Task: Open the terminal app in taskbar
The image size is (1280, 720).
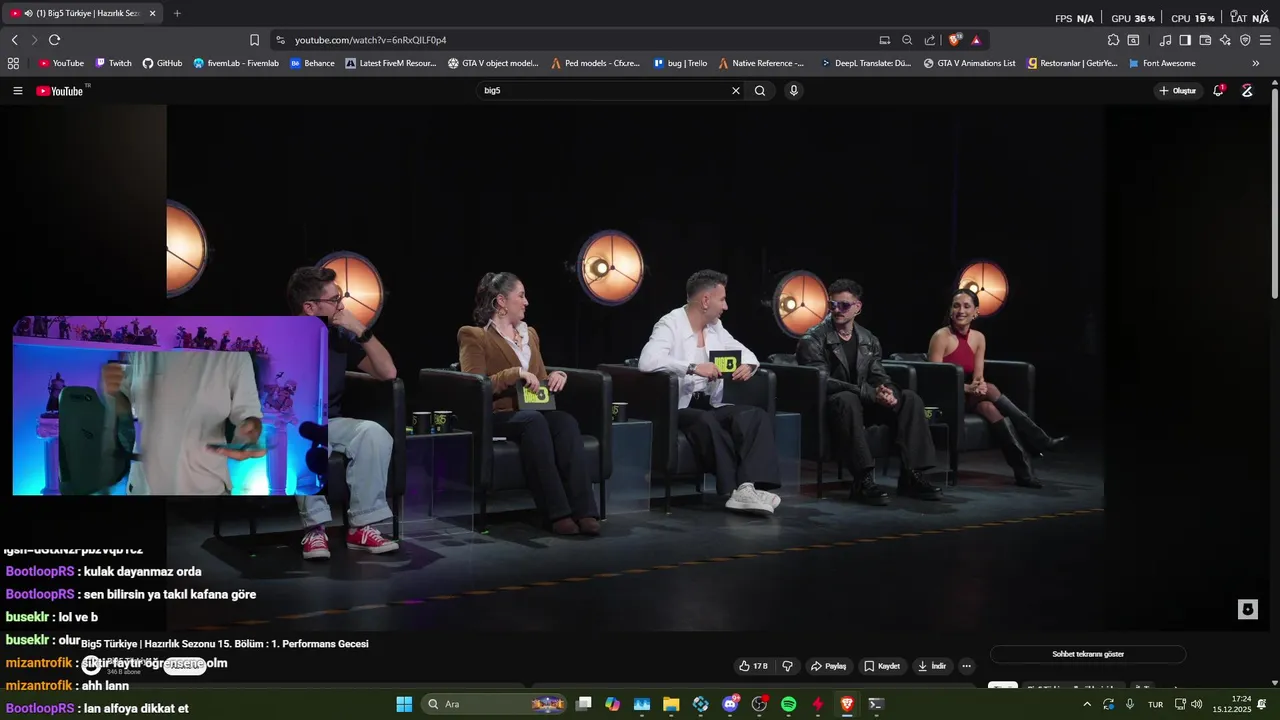Action: [x=876, y=704]
